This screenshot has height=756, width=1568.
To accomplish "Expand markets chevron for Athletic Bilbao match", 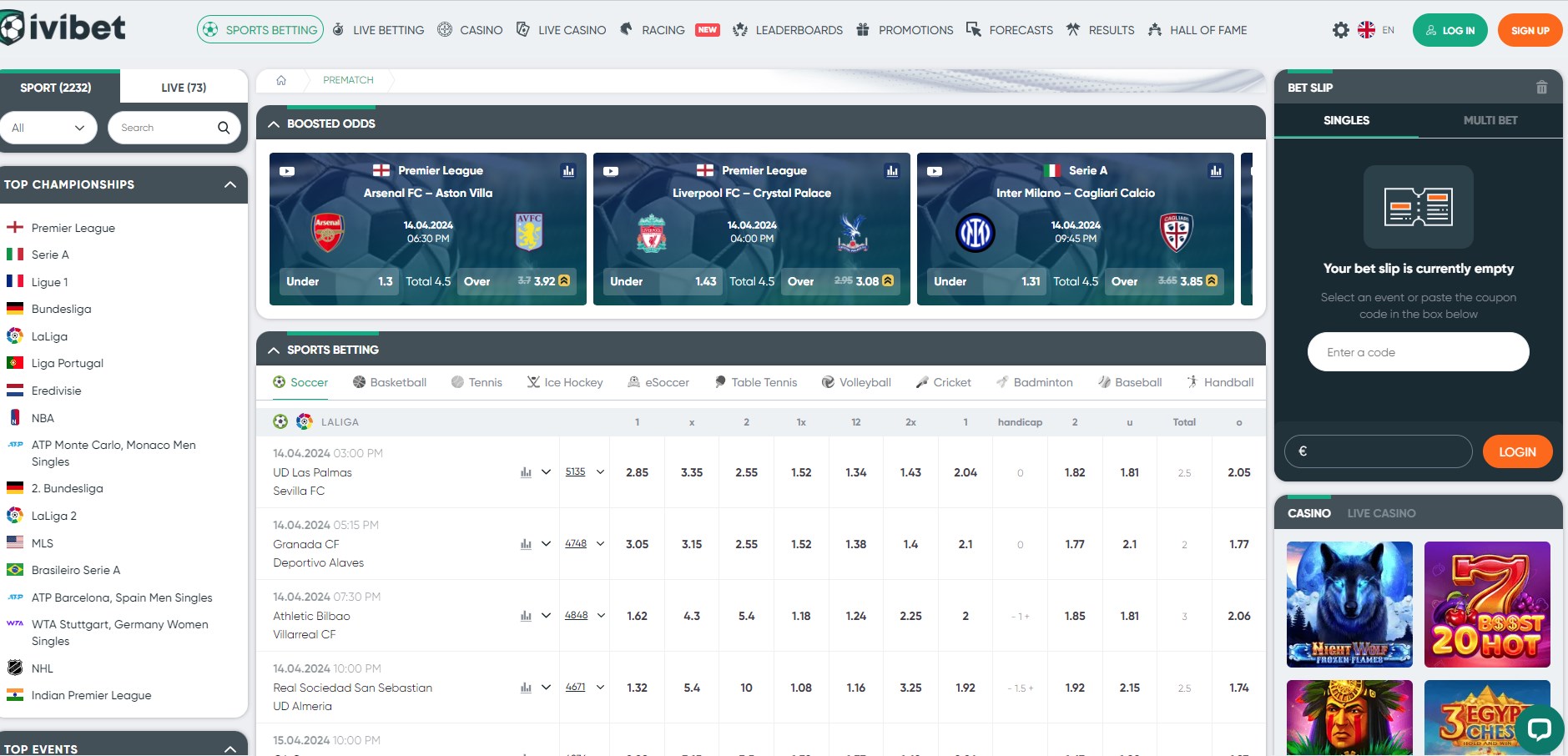I will [547, 616].
